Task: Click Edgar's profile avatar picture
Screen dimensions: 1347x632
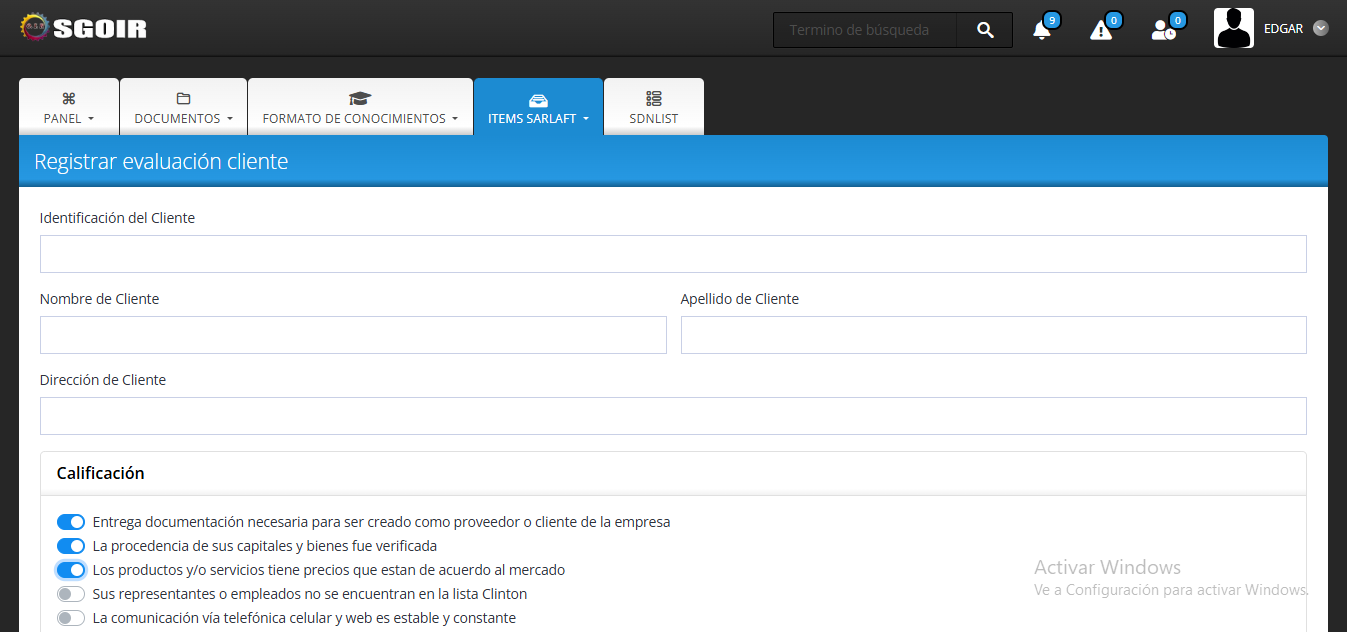Action: tap(1233, 29)
